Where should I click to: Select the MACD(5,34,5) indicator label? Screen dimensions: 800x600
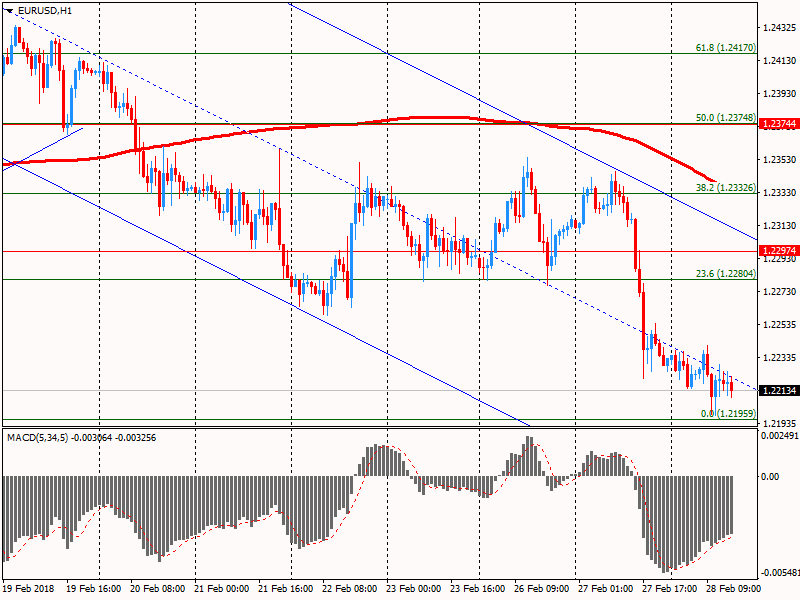point(37,438)
